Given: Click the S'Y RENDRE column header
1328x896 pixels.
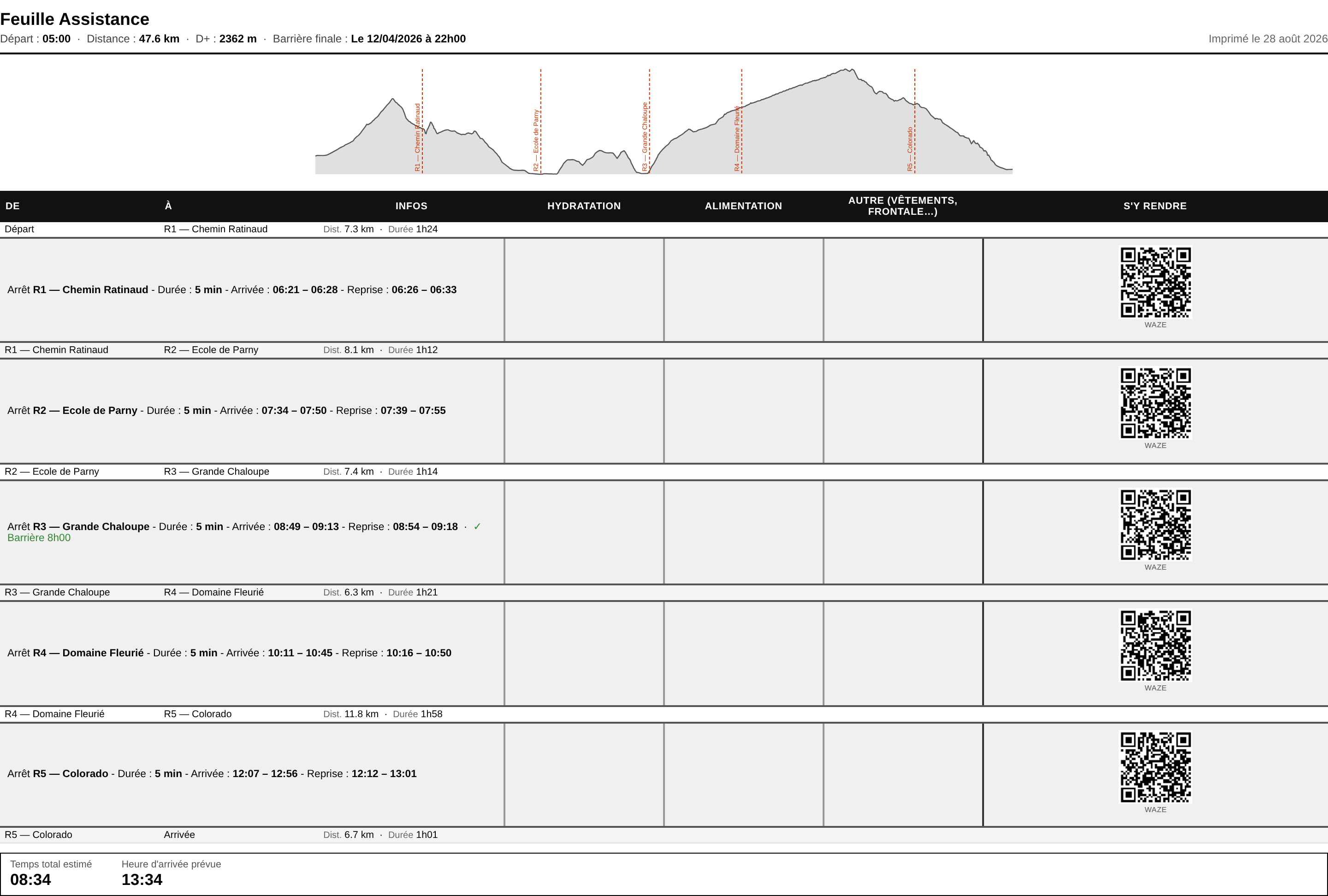Looking at the screenshot, I should (x=1155, y=206).
